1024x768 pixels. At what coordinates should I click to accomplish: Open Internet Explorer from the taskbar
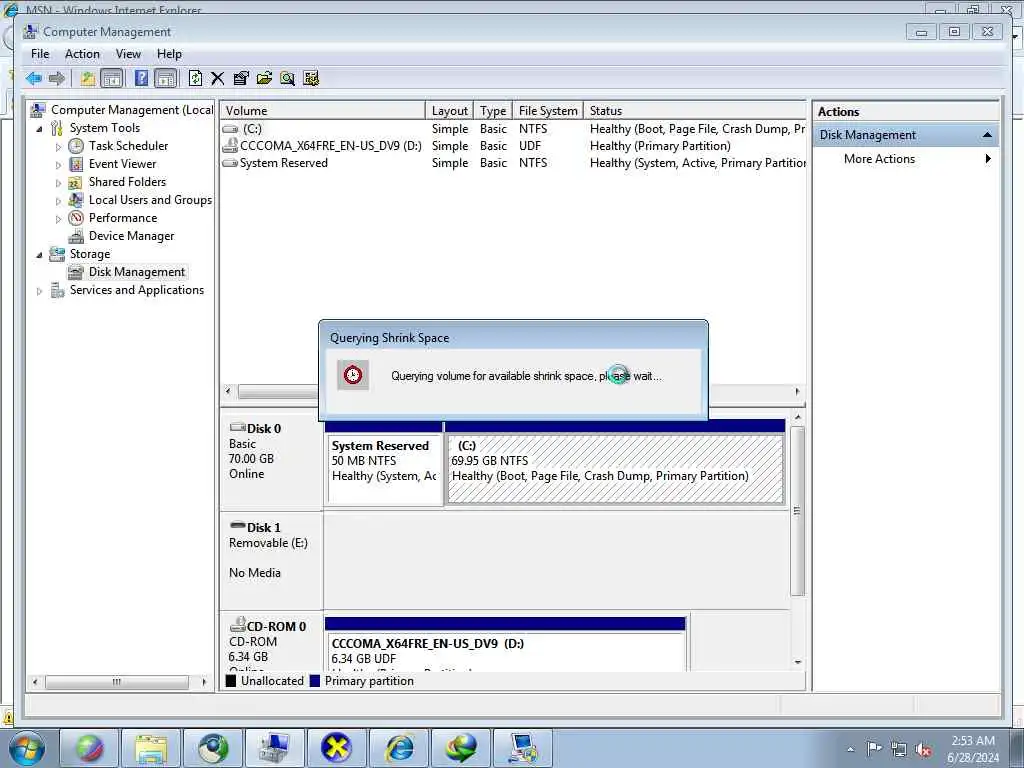399,748
